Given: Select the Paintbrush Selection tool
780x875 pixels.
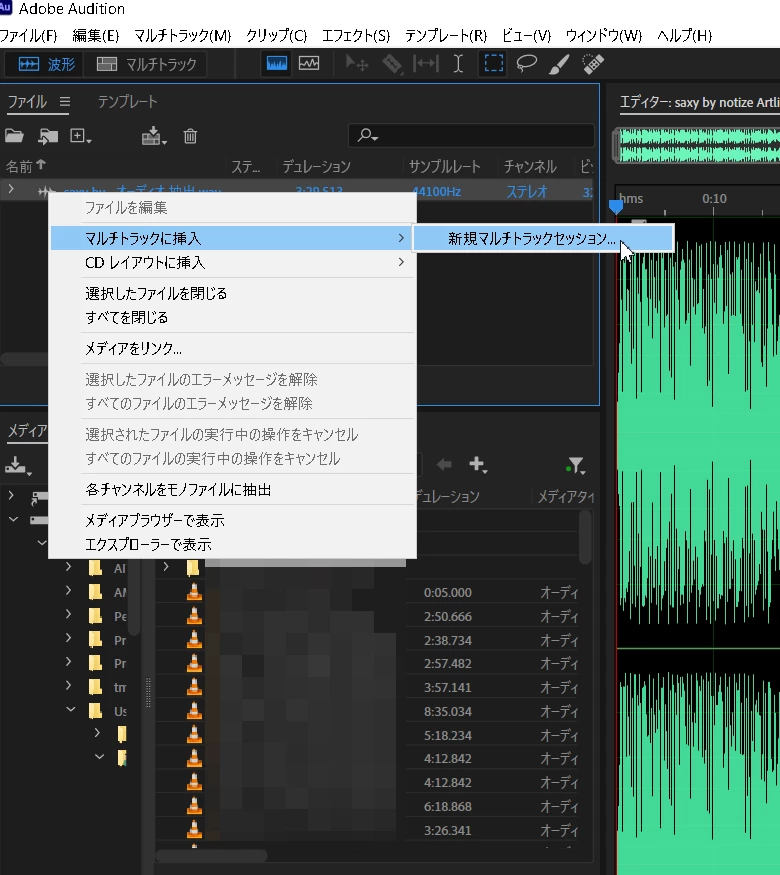Looking at the screenshot, I should (559, 64).
